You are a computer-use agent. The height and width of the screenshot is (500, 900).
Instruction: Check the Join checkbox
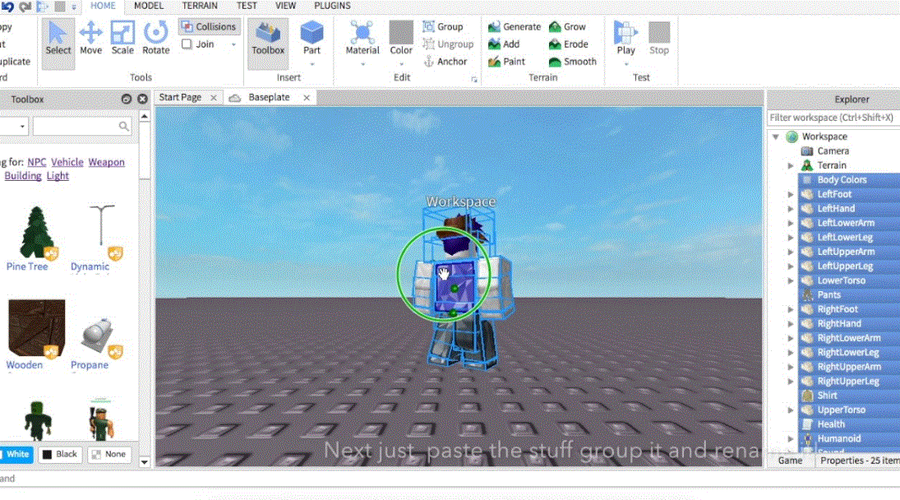pos(187,44)
